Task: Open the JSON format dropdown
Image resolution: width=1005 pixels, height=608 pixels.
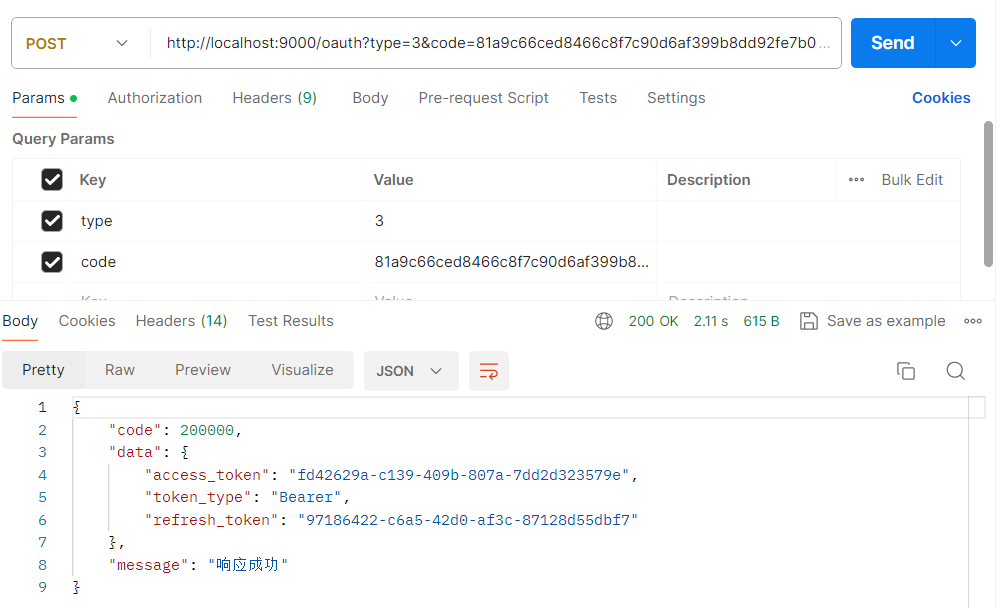Action: click(411, 371)
